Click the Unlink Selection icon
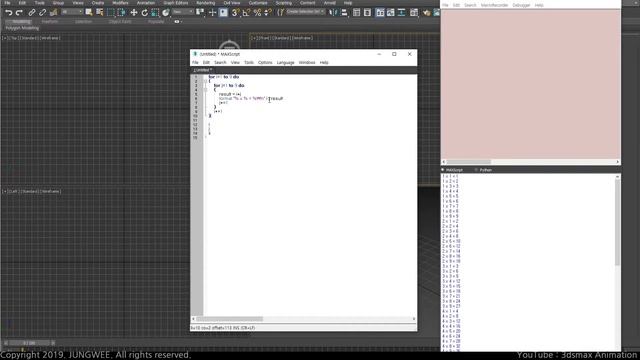Viewport: 640px width, 360px height. (x=42, y=13)
